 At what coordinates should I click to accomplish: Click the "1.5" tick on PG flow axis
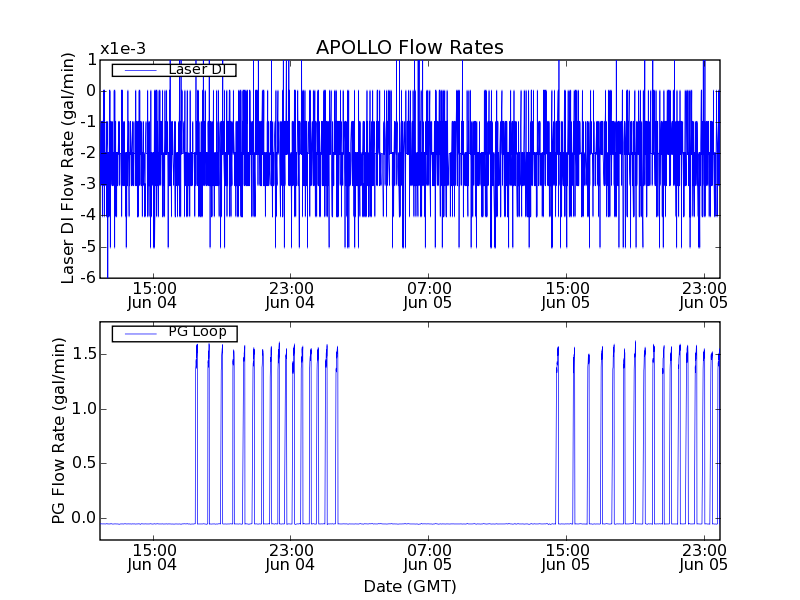84,354
